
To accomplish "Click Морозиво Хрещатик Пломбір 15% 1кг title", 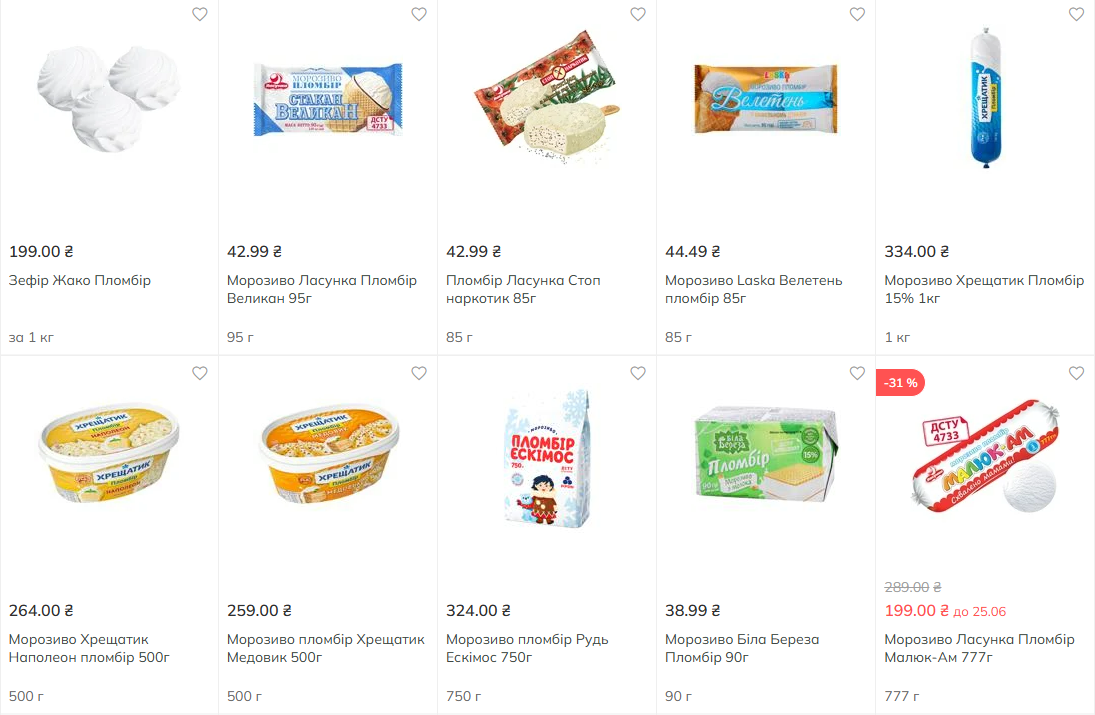I will coord(983,290).
